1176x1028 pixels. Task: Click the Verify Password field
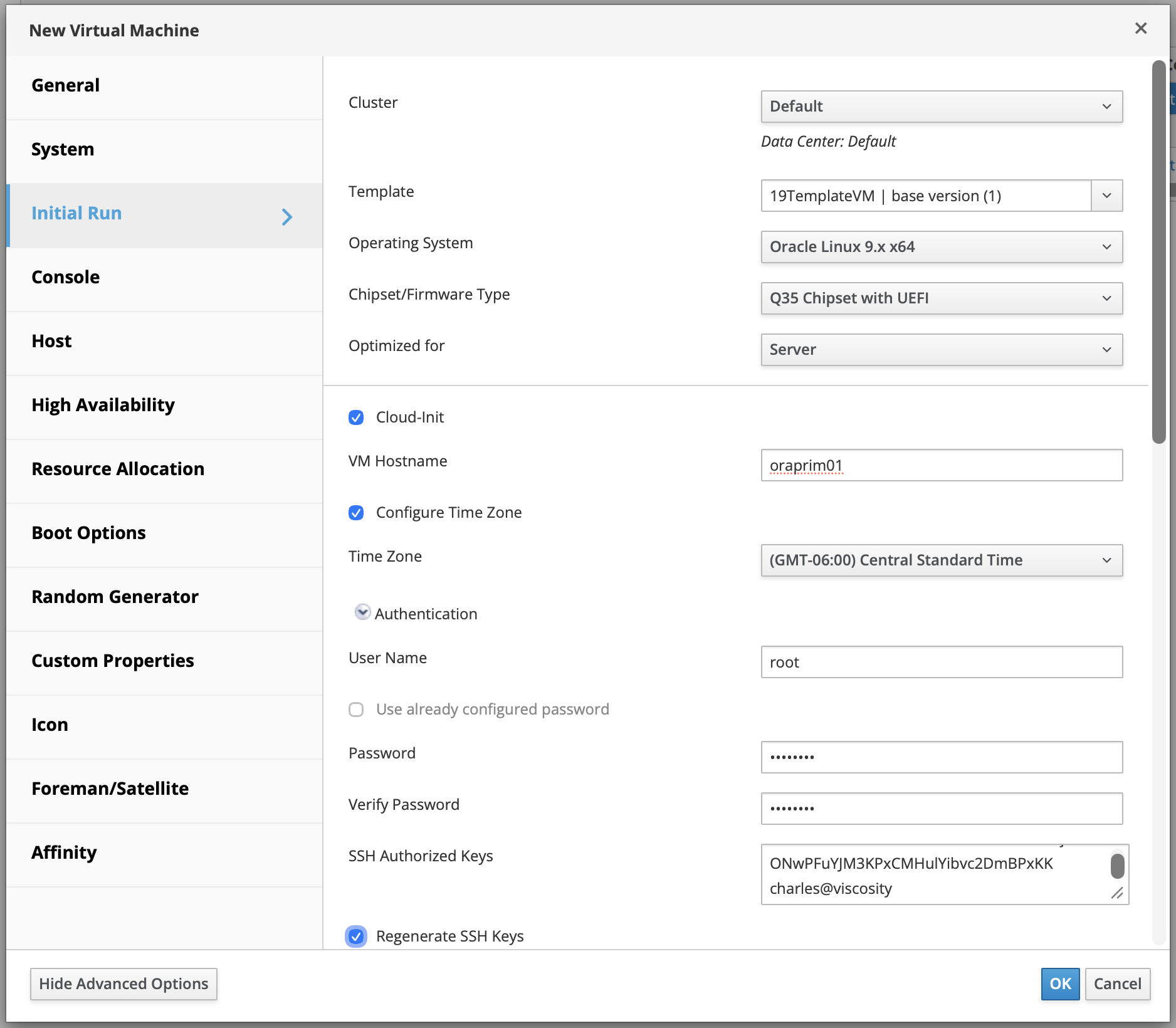coord(942,809)
